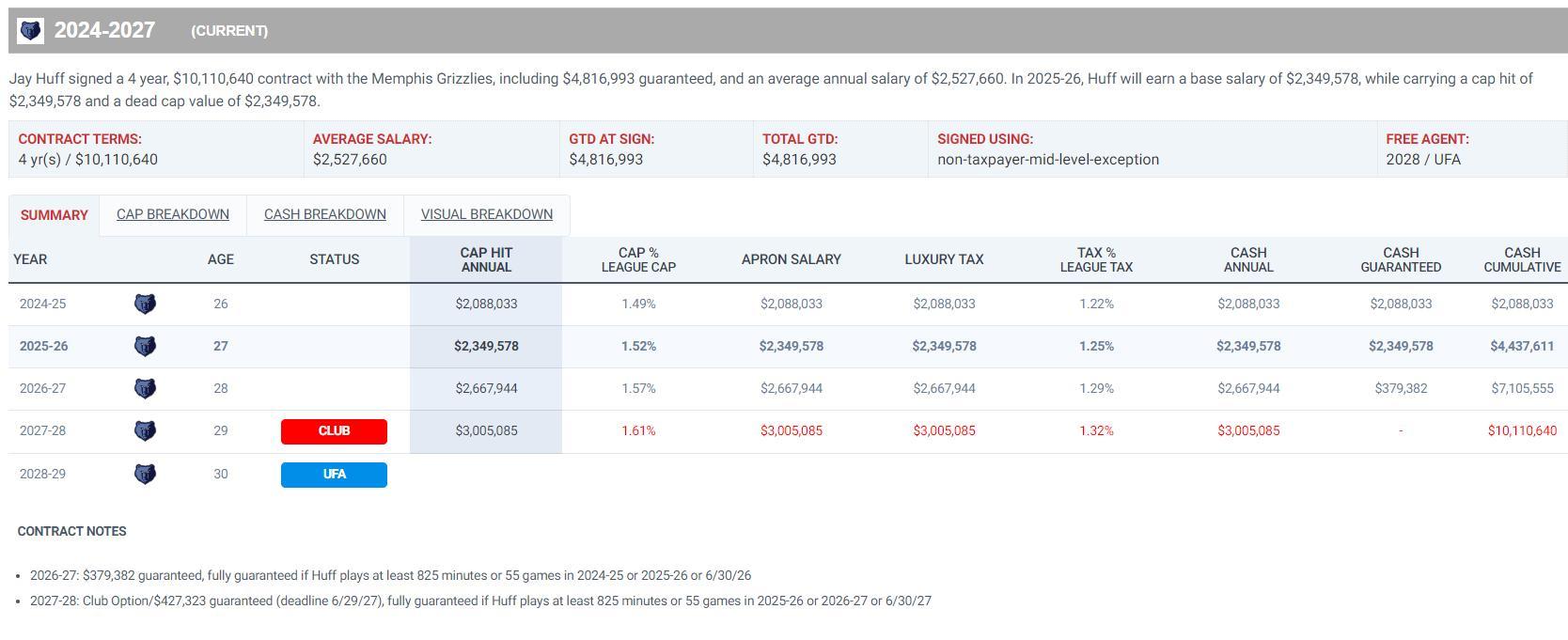Click the blue UFA status badge

click(334, 475)
